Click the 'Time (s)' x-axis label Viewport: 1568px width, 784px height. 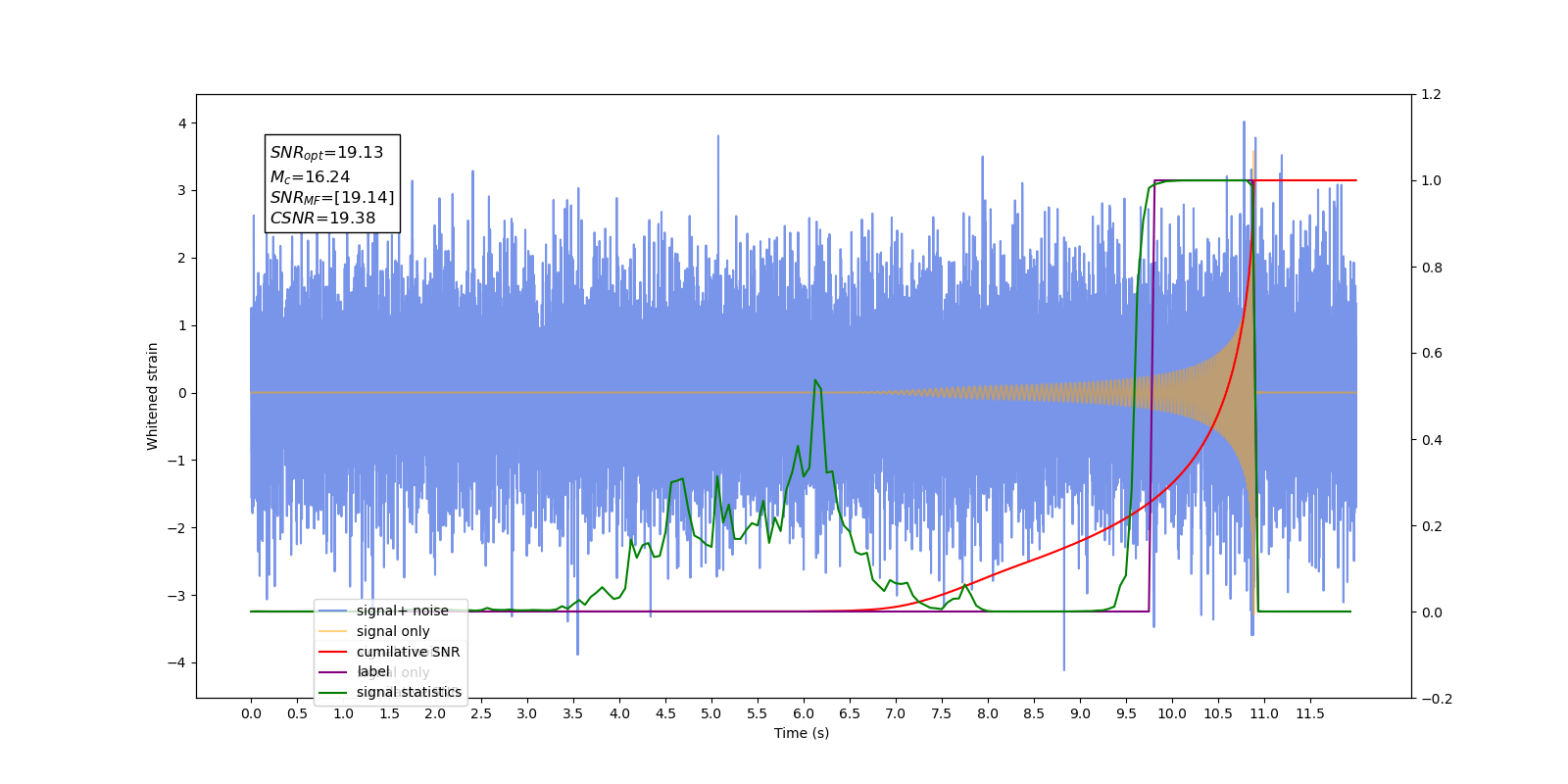coord(802,733)
